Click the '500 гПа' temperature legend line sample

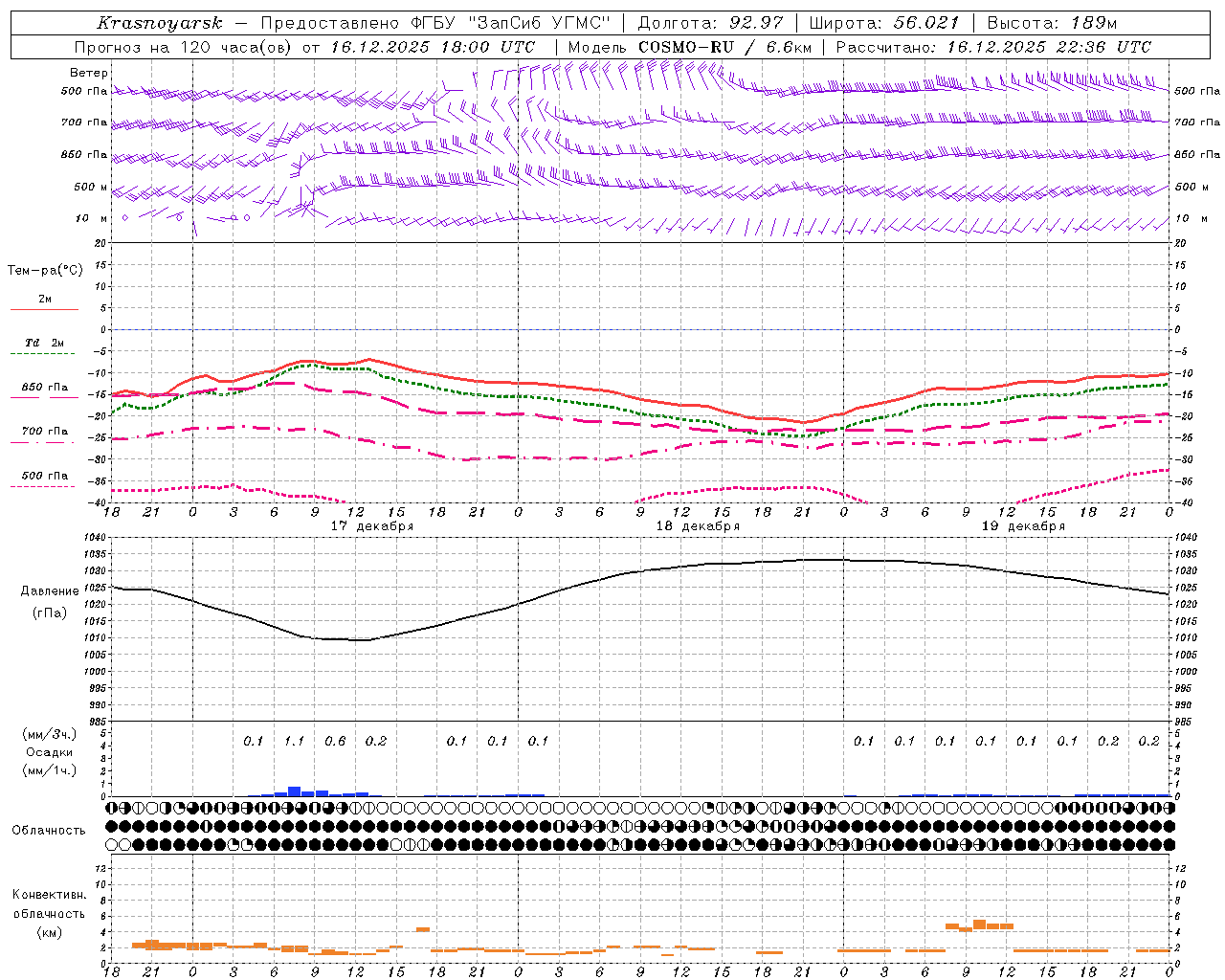tap(44, 487)
